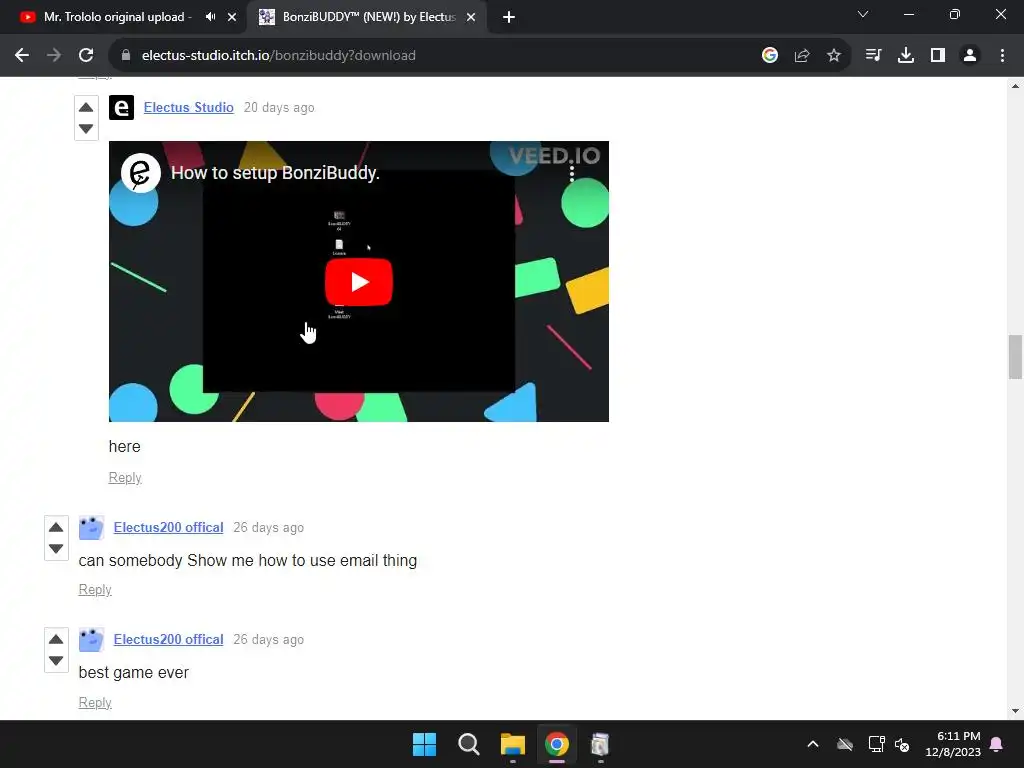Open Electus Studio profile link
This screenshot has height=768, width=1024.
click(189, 107)
